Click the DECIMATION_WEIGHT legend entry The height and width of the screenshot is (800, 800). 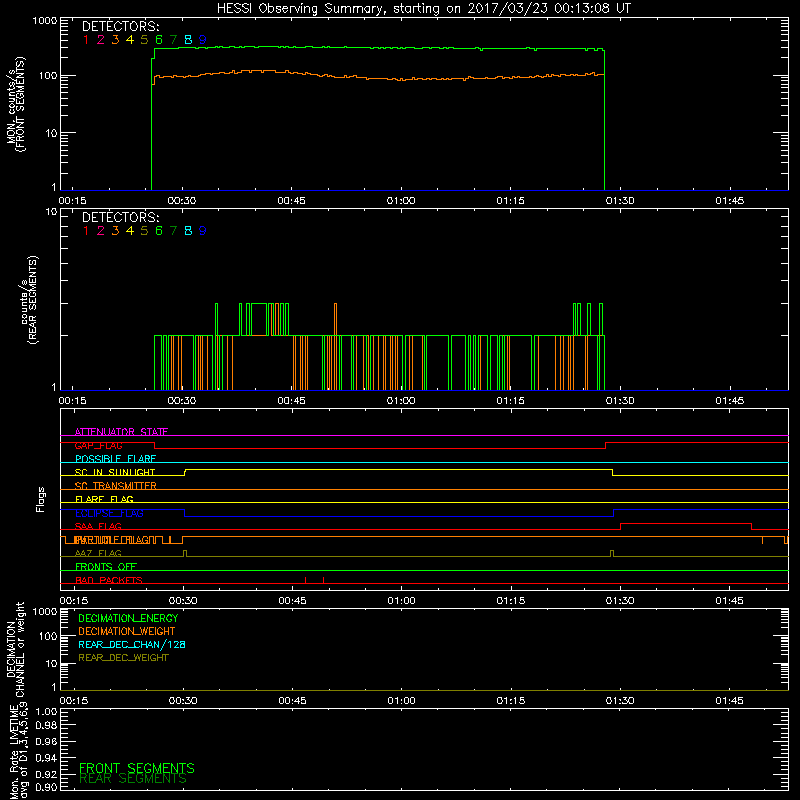point(127,631)
